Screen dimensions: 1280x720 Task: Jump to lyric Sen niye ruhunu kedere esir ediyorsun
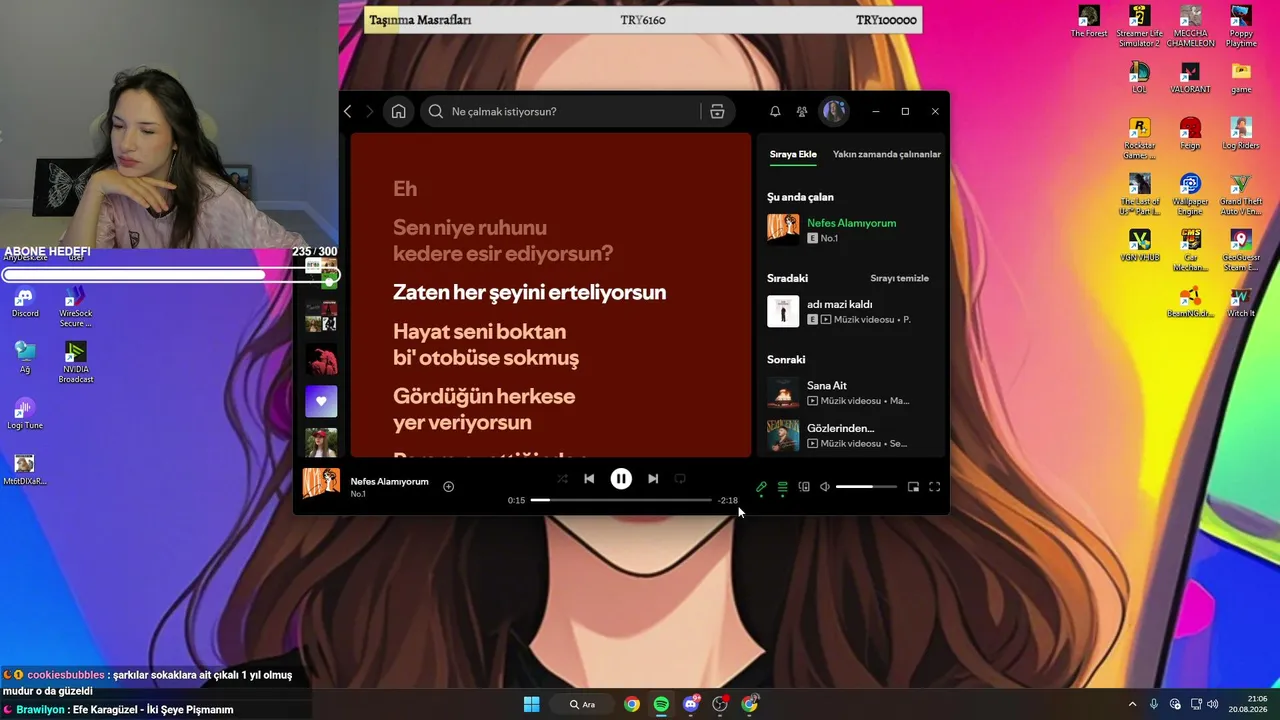503,240
